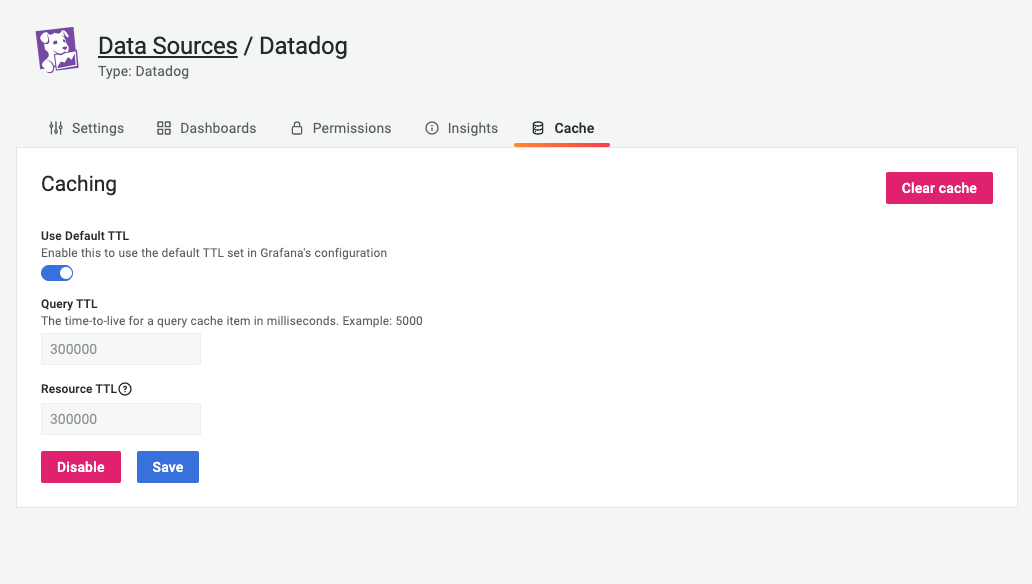Click the Query TTL input field
This screenshot has width=1032, height=584.
pyautogui.click(x=121, y=349)
